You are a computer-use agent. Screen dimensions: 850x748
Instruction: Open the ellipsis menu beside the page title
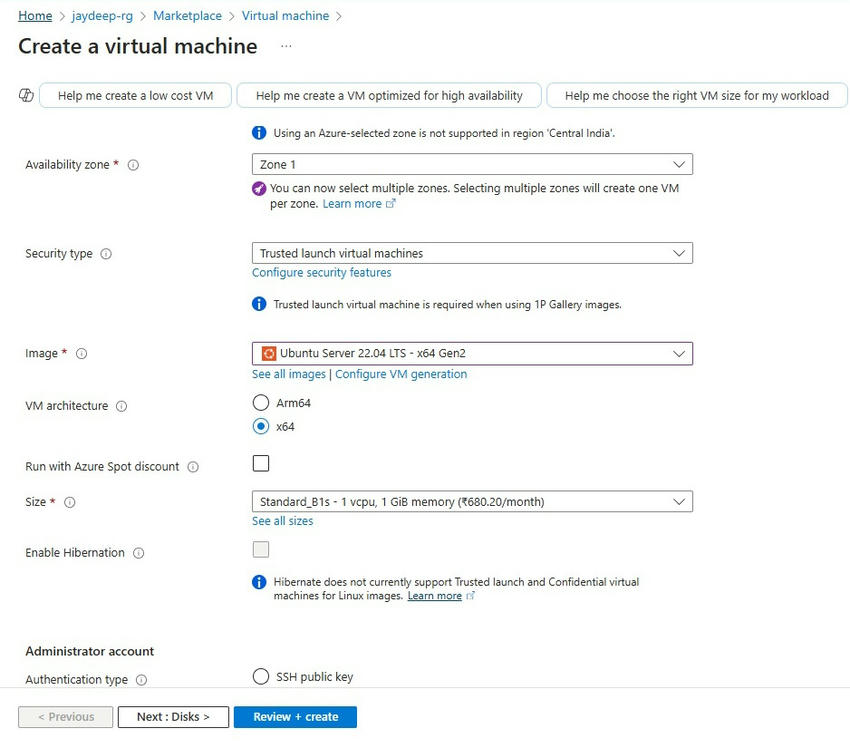pyautogui.click(x=285, y=46)
